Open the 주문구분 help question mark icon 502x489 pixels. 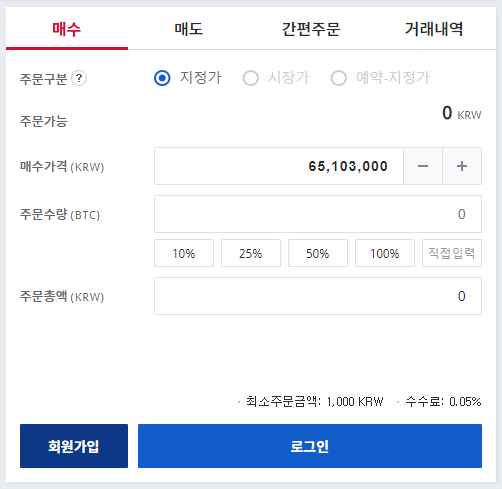(79, 79)
